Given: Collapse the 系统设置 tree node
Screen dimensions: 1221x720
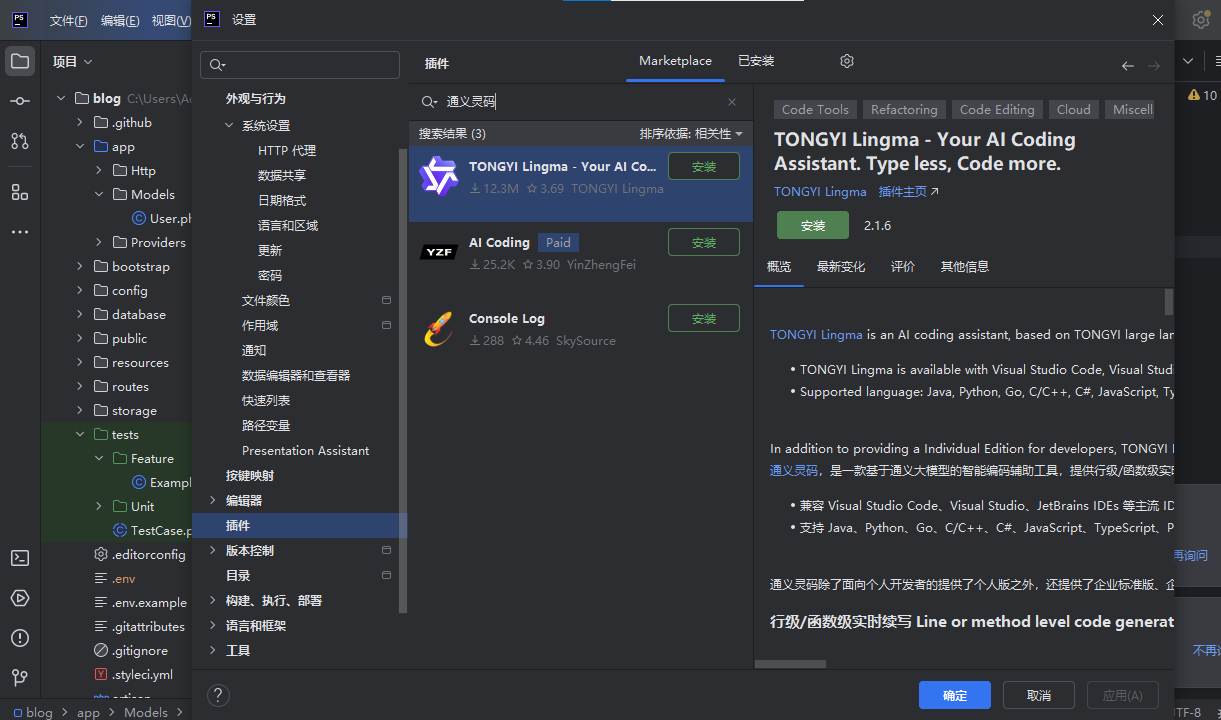Looking at the screenshot, I should pyautogui.click(x=228, y=126).
